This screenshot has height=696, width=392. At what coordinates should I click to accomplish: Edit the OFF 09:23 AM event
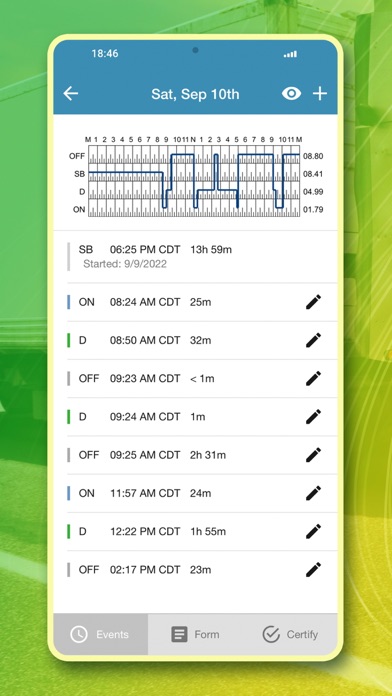[x=313, y=378]
